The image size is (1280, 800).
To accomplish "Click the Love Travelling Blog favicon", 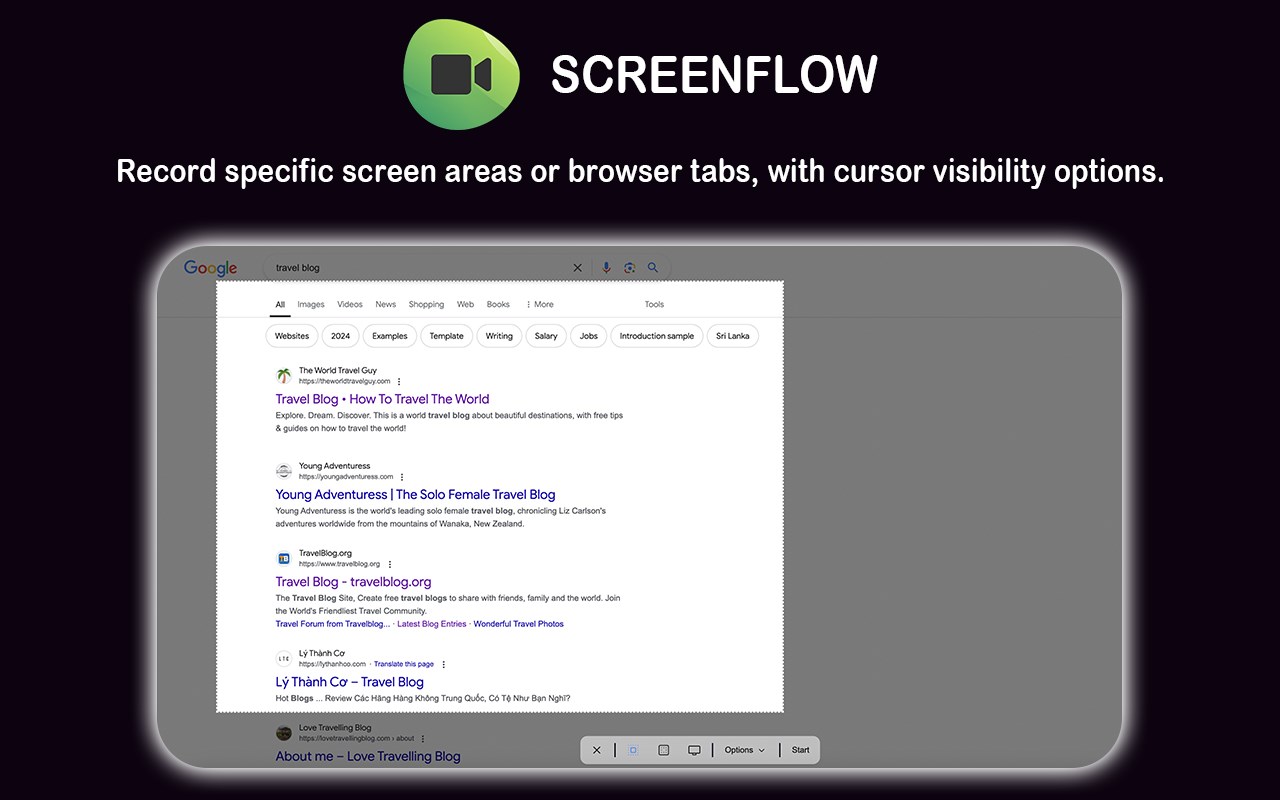I will (x=284, y=733).
